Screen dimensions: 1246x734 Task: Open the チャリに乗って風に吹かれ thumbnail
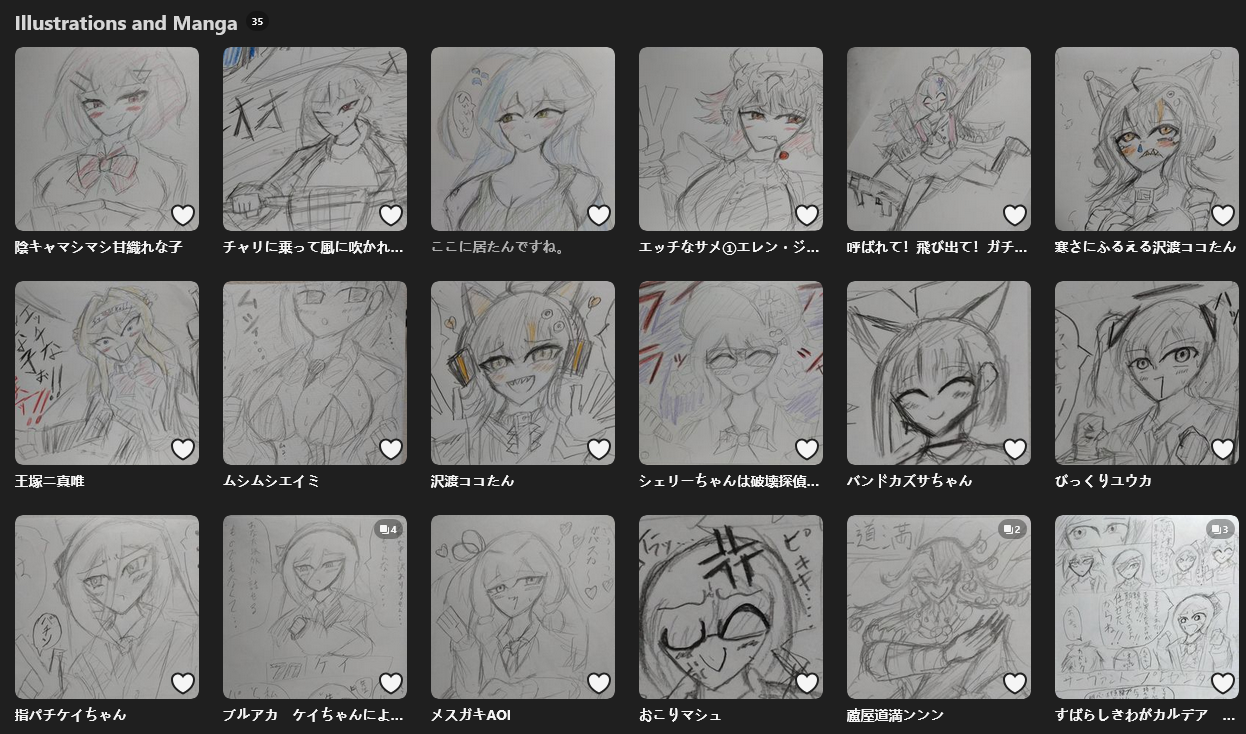[315, 139]
